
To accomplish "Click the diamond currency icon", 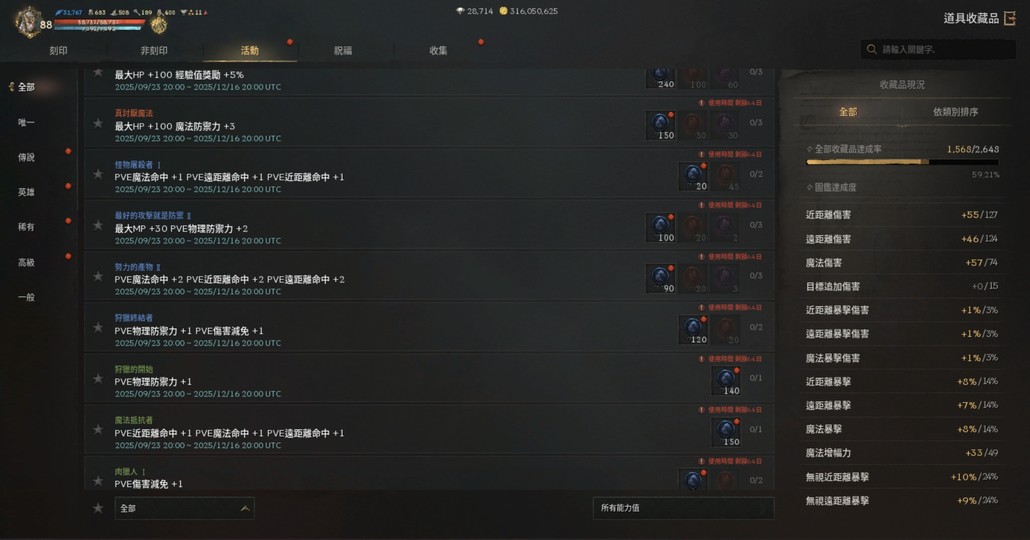I will click(x=460, y=11).
